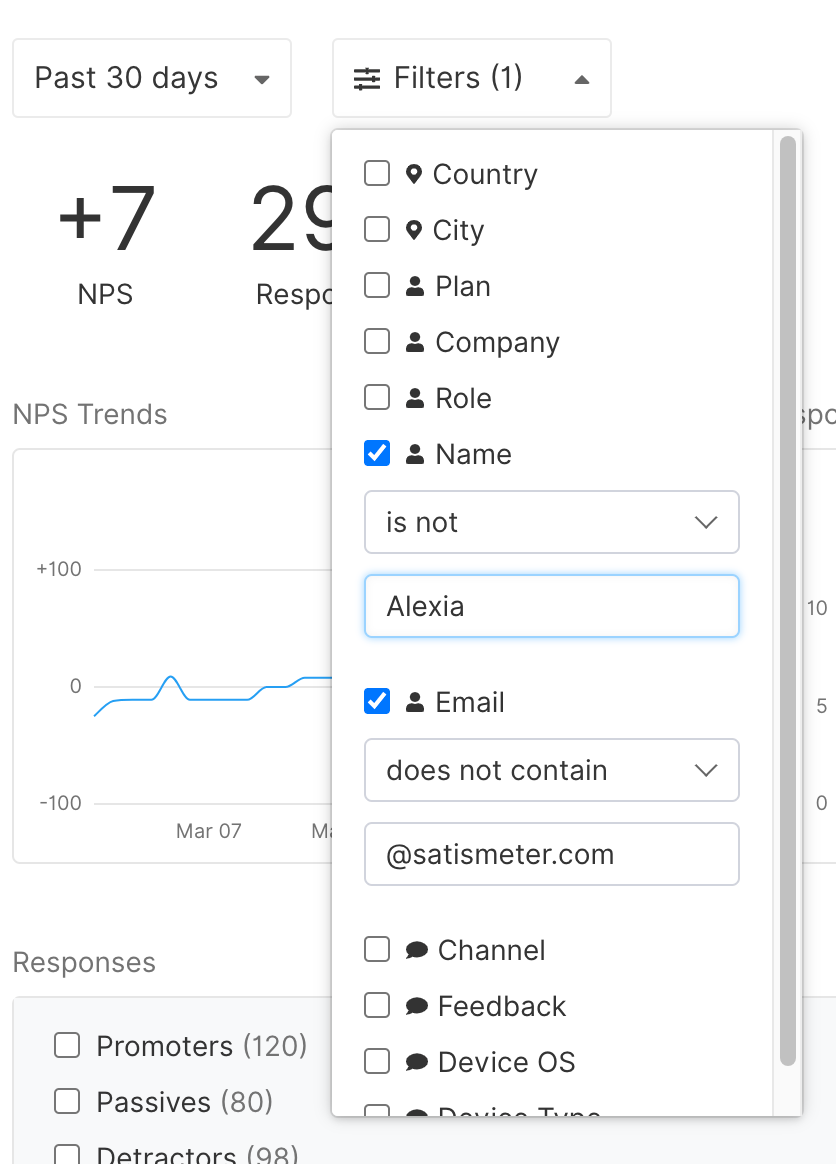Click the Mar 07 chart axis label
836x1164 pixels.
pyautogui.click(x=209, y=831)
